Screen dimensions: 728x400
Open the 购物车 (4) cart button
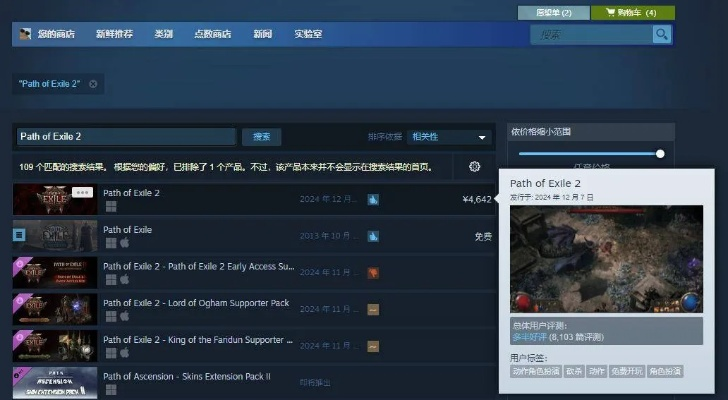pyautogui.click(x=633, y=13)
